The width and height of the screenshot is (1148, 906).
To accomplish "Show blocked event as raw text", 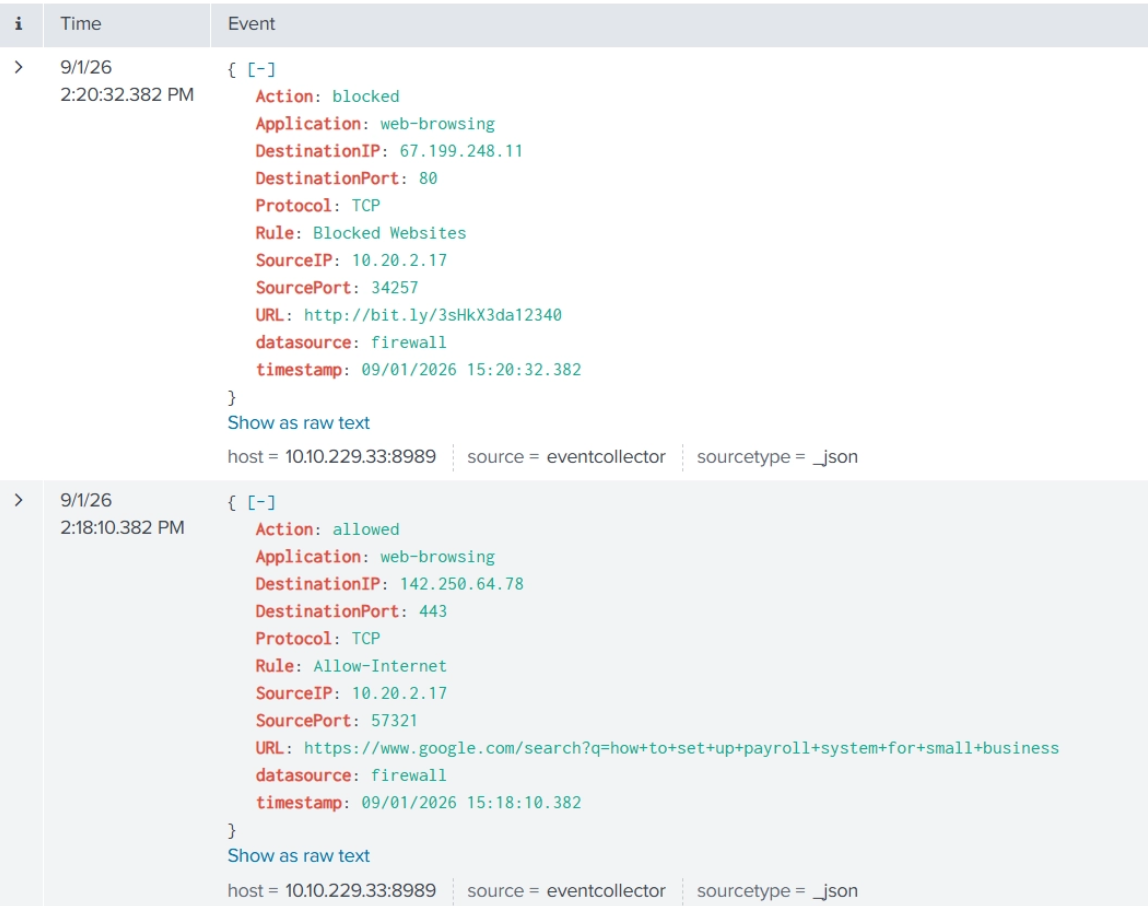I will [x=299, y=423].
